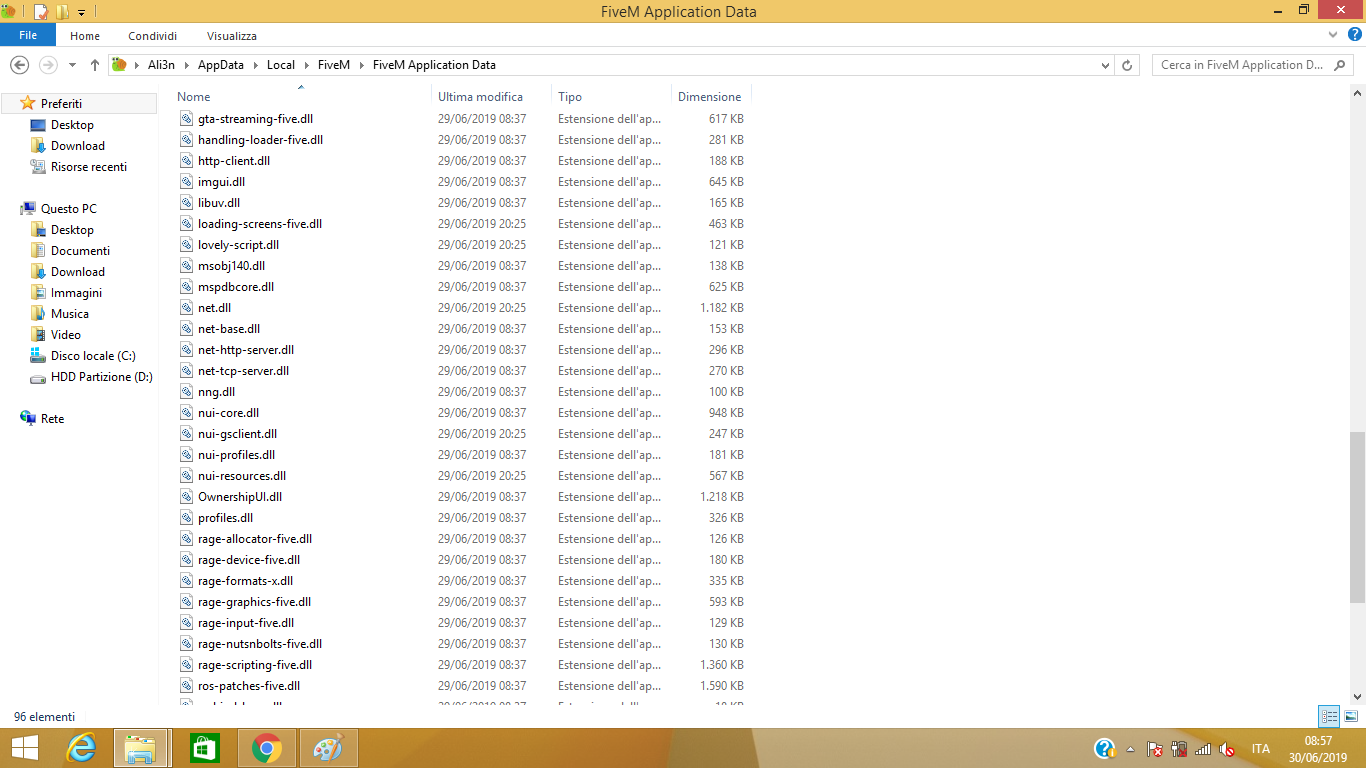Select Risorse recenti in sidebar
The image size is (1366, 768).
(x=89, y=167)
